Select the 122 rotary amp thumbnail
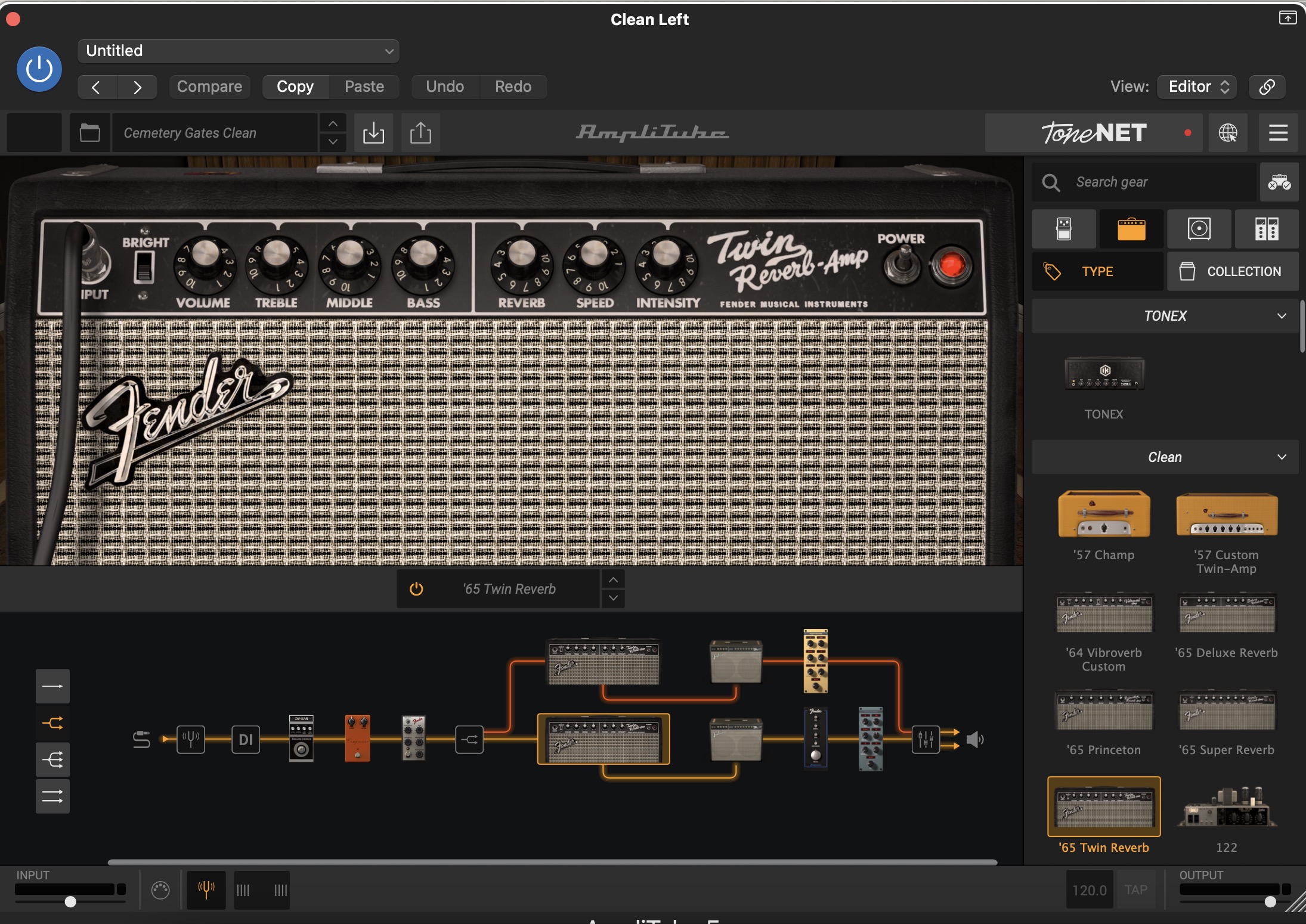Screen dimensions: 1306x924 pyautogui.click(x=1227, y=807)
